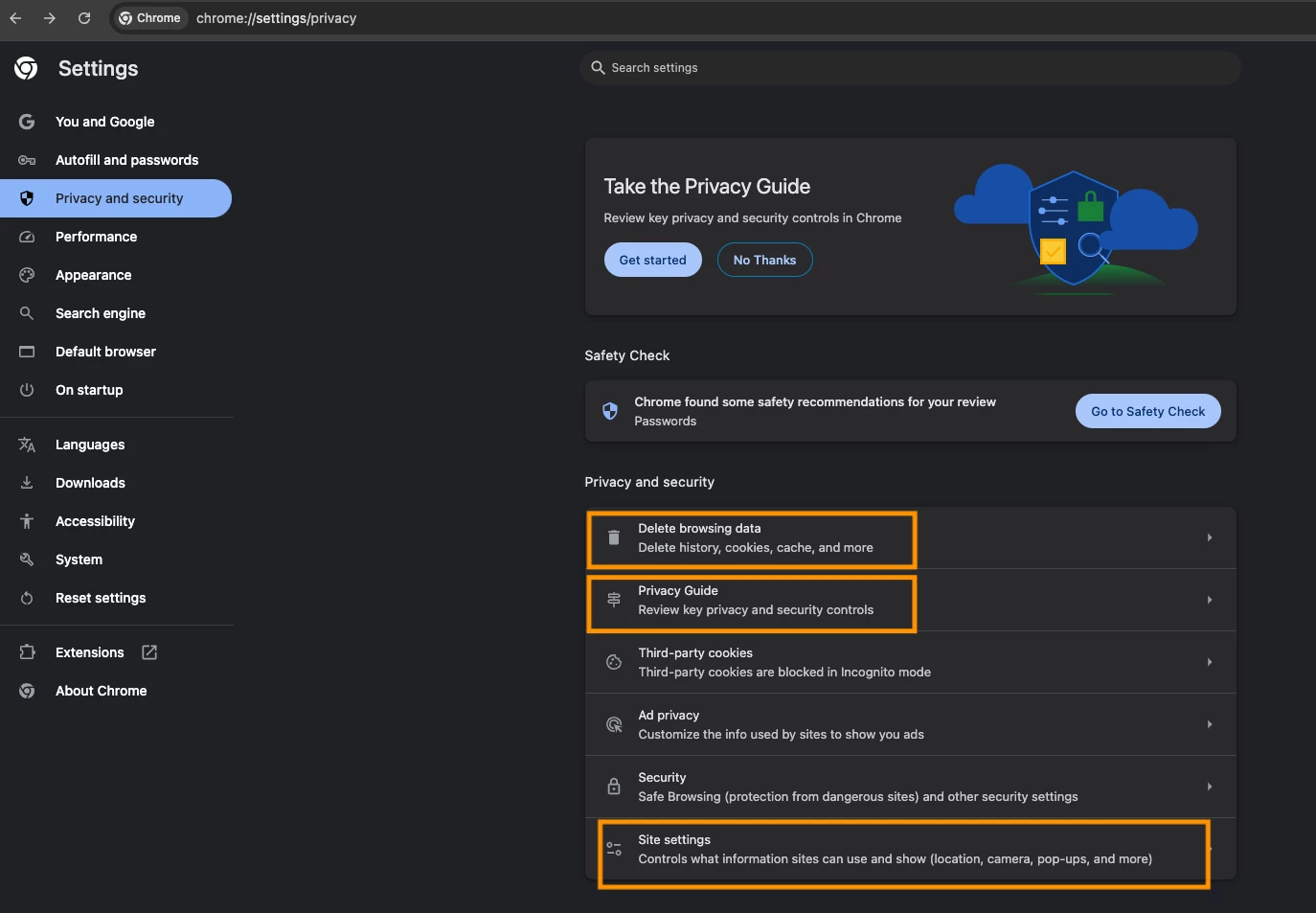This screenshot has width=1316, height=913.
Task: Click the external link icon beside Extensions
Action: click(x=149, y=652)
